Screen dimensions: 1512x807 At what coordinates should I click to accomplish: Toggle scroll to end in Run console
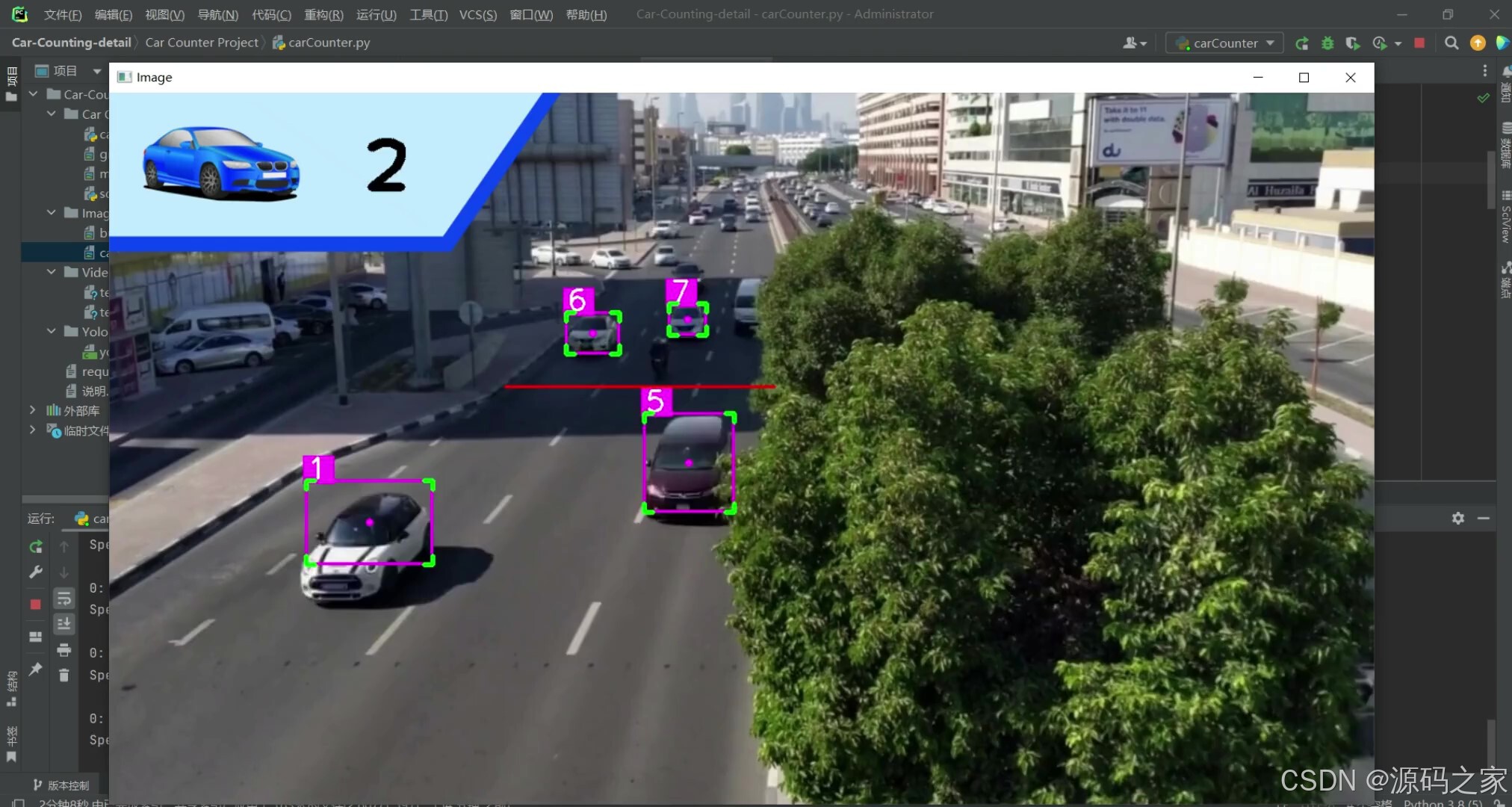[64, 623]
